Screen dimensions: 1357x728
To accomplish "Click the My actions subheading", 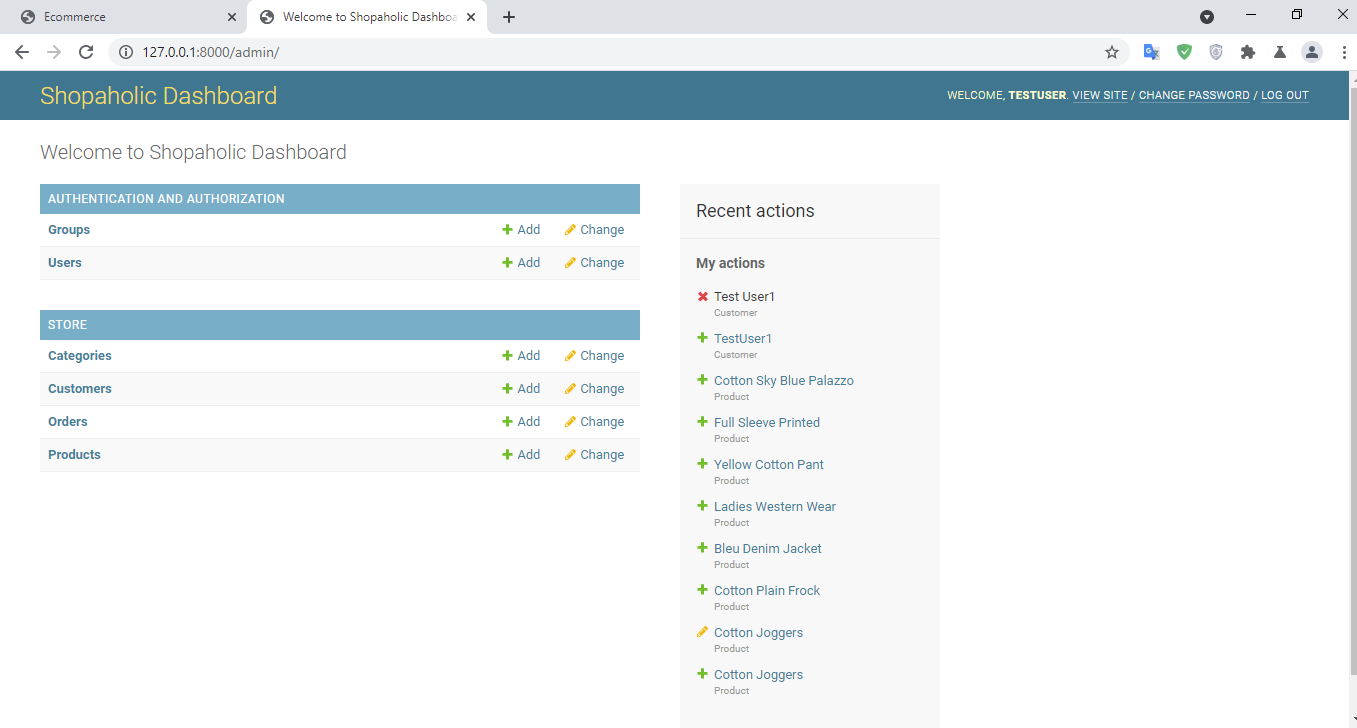I will tap(730, 263).
